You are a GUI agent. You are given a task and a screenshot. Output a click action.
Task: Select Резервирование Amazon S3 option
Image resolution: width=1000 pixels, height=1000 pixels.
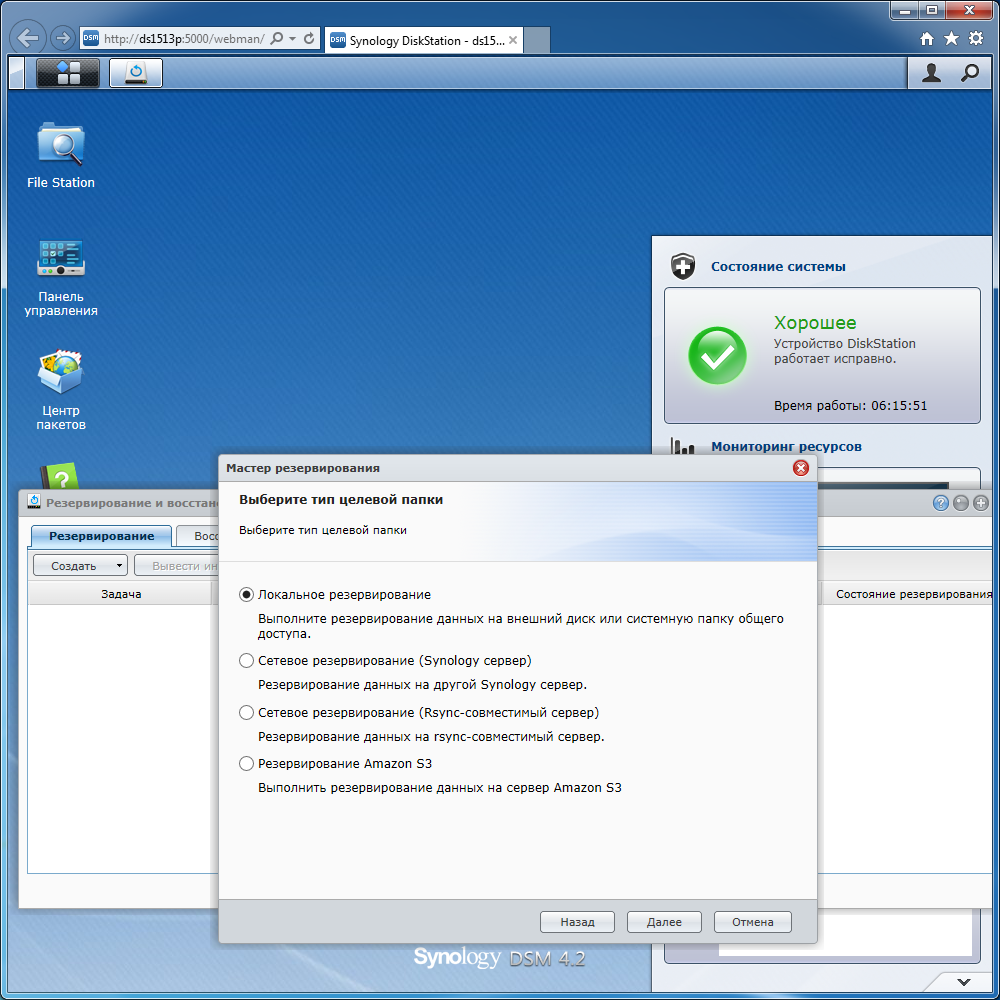246,763
